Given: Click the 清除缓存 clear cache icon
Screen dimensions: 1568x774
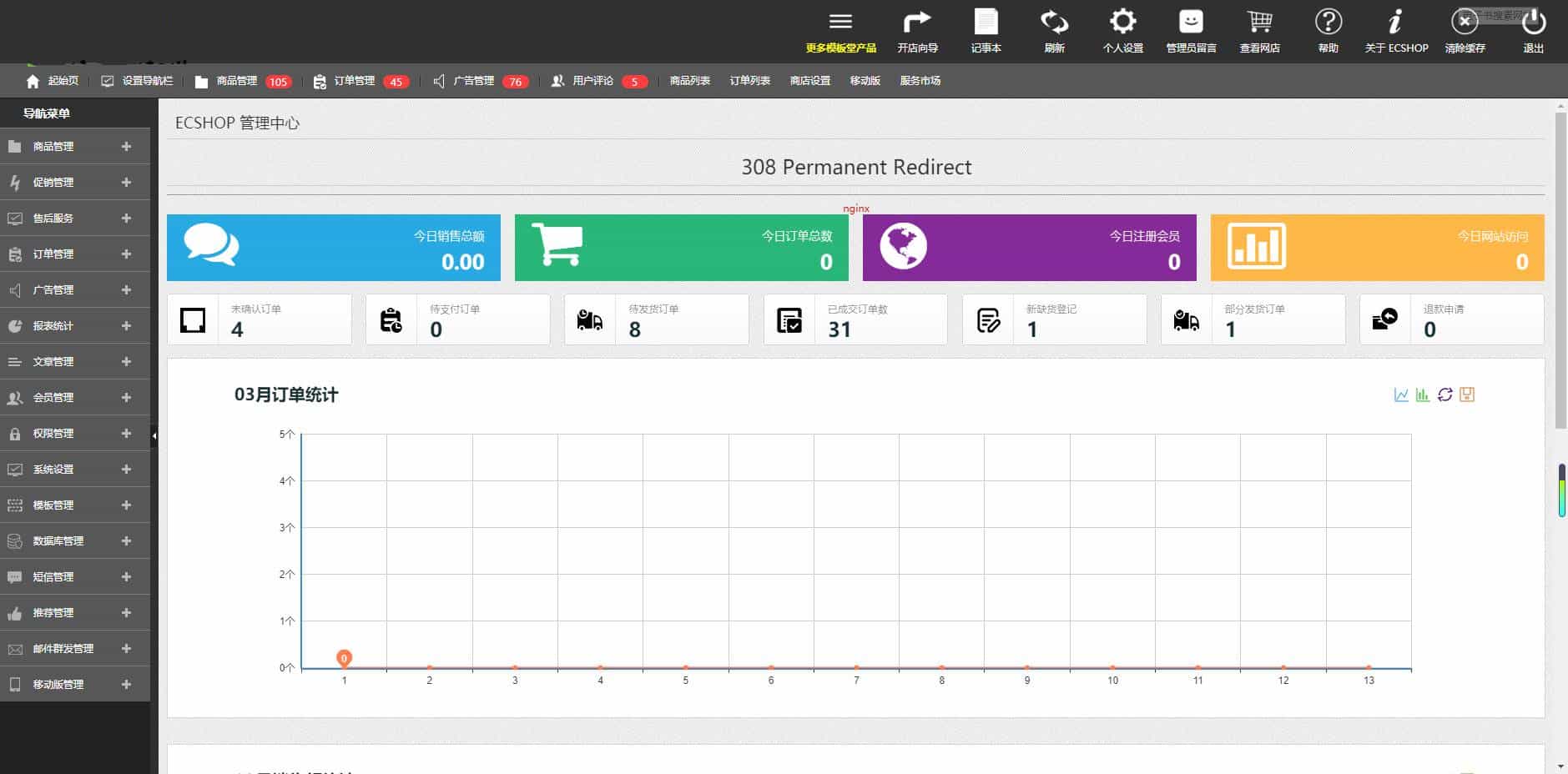Looking at the screenshot, I should (x=1465, y=22).
